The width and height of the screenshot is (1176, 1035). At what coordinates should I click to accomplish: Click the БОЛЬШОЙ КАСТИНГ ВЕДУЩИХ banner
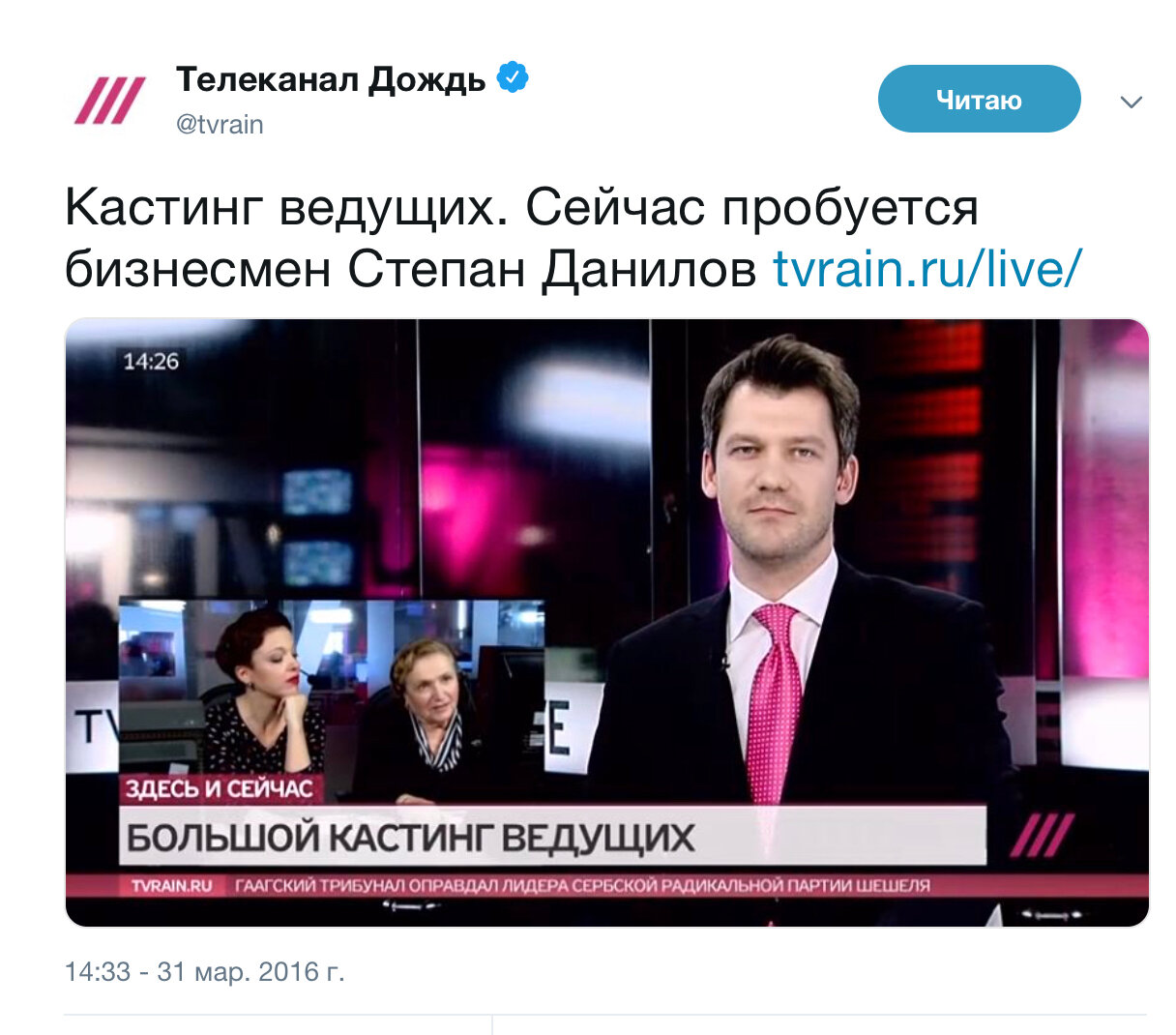point(552,837)
